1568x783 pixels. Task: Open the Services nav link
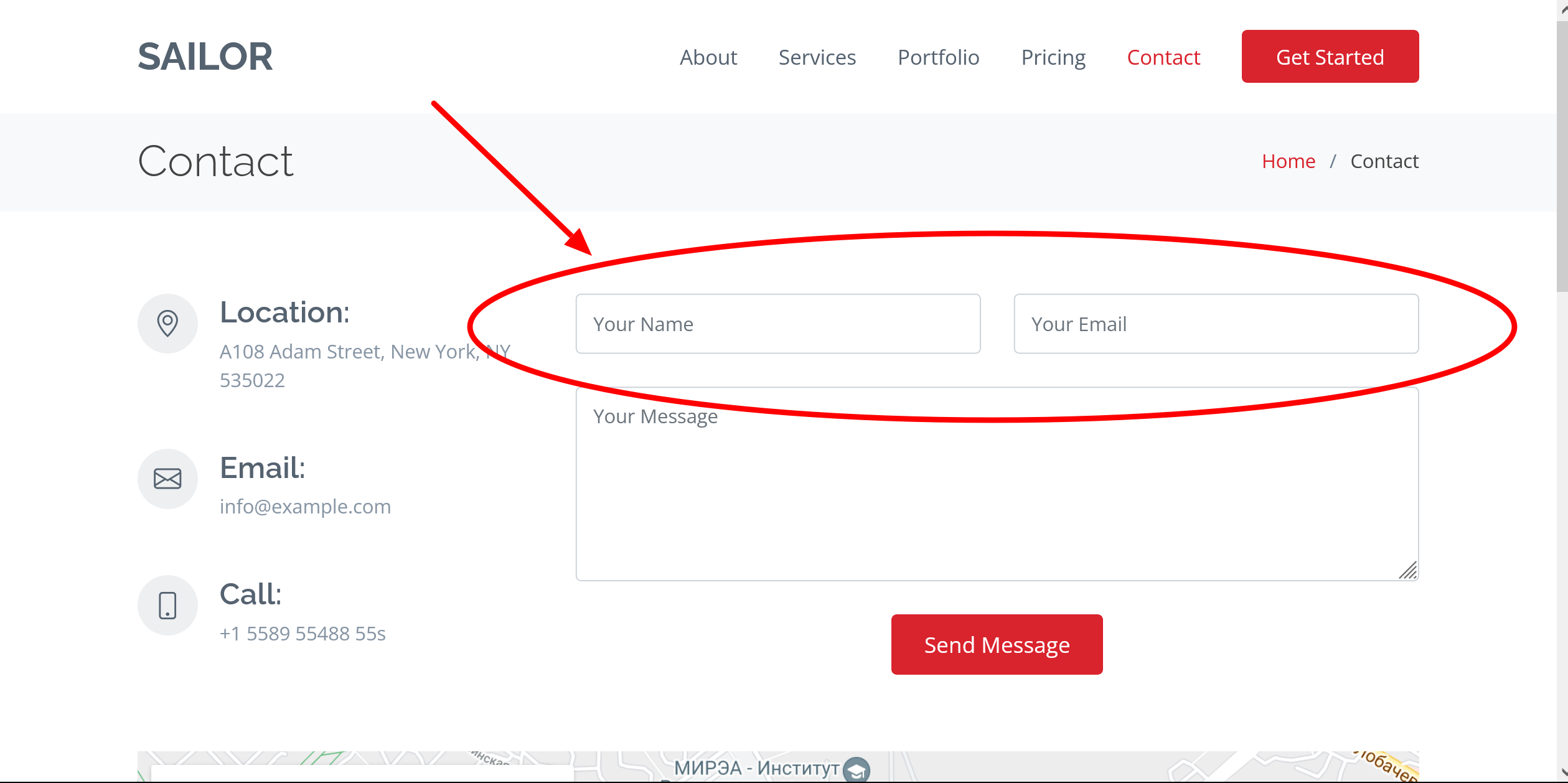click(817, 57)
